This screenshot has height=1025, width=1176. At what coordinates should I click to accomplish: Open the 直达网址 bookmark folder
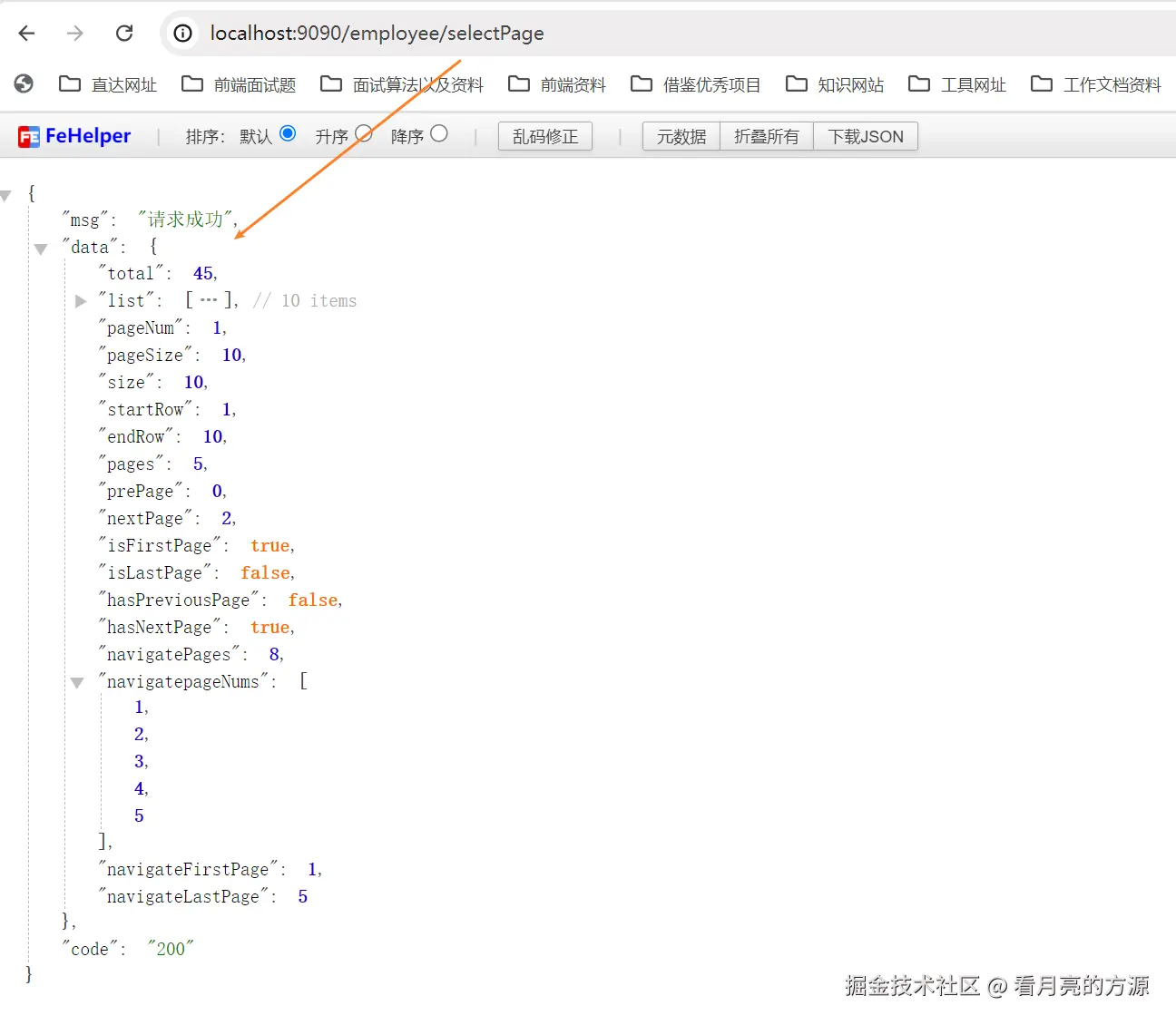(108, 84)
